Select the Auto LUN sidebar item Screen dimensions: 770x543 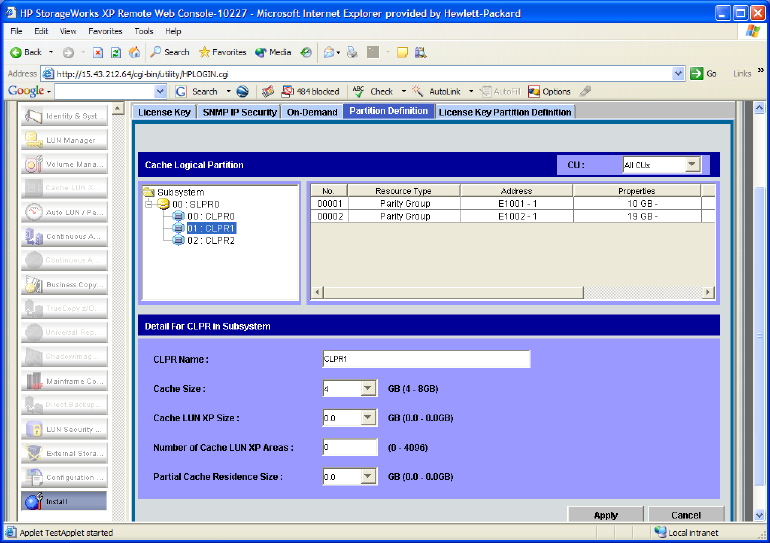pos(63,212)
